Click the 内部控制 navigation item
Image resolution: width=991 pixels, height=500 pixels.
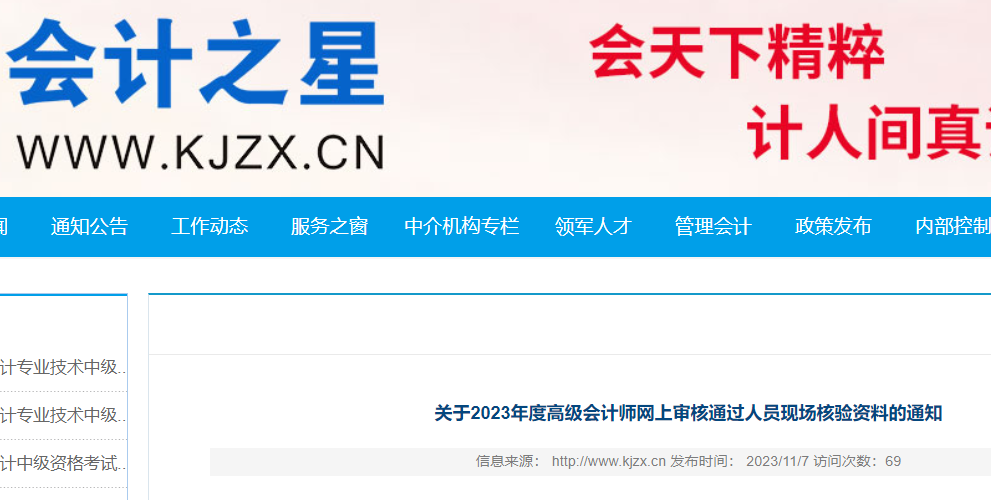coord(953,226)
